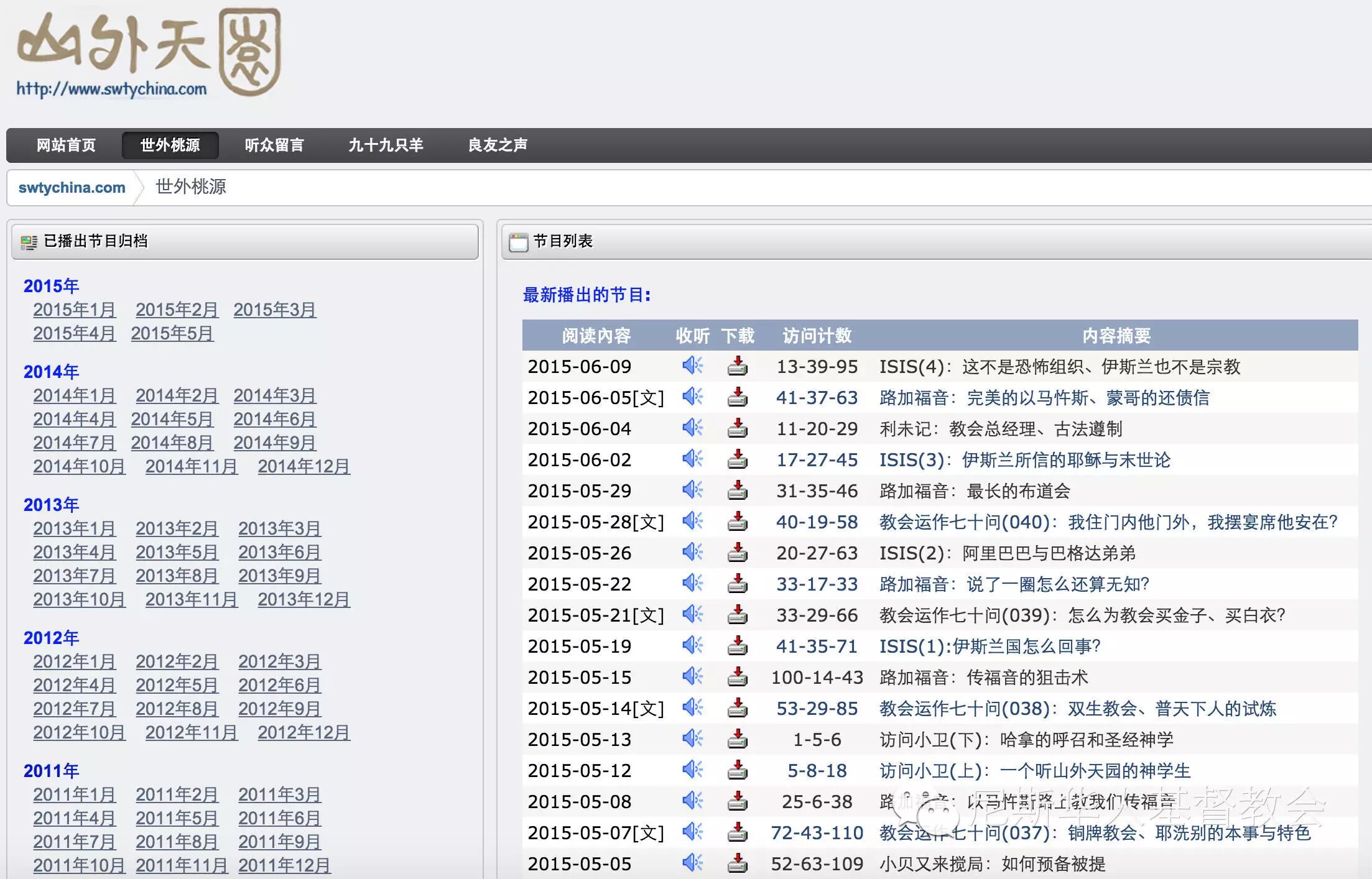Click speaker icon for 2015-05-19 row
Viewport: 1372px width, 879px height.
[x=692, y=645]
